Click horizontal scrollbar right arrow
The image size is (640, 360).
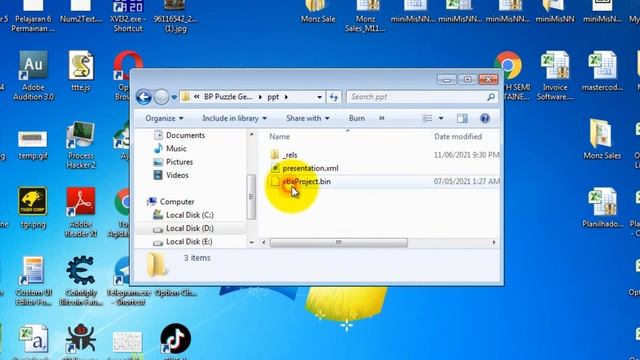[x=494, y=242]
